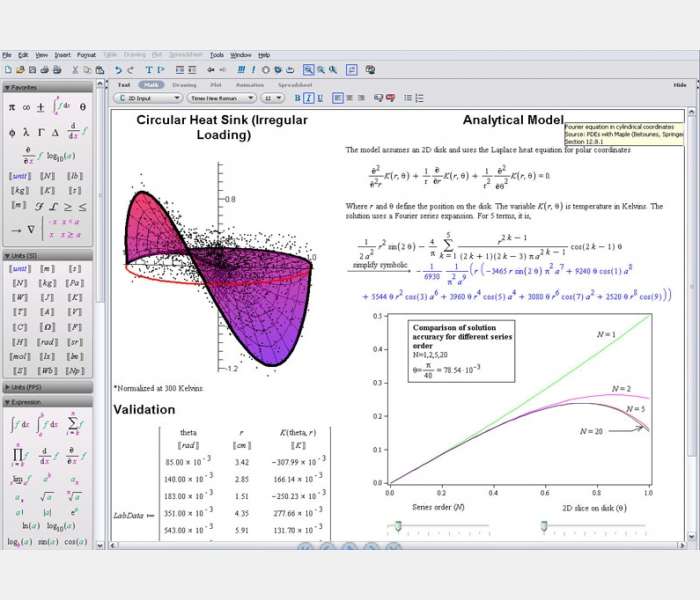The width and height of the screenshot is (700, 600).
Task: Click the Cut scissors icon
Action: 74,70
